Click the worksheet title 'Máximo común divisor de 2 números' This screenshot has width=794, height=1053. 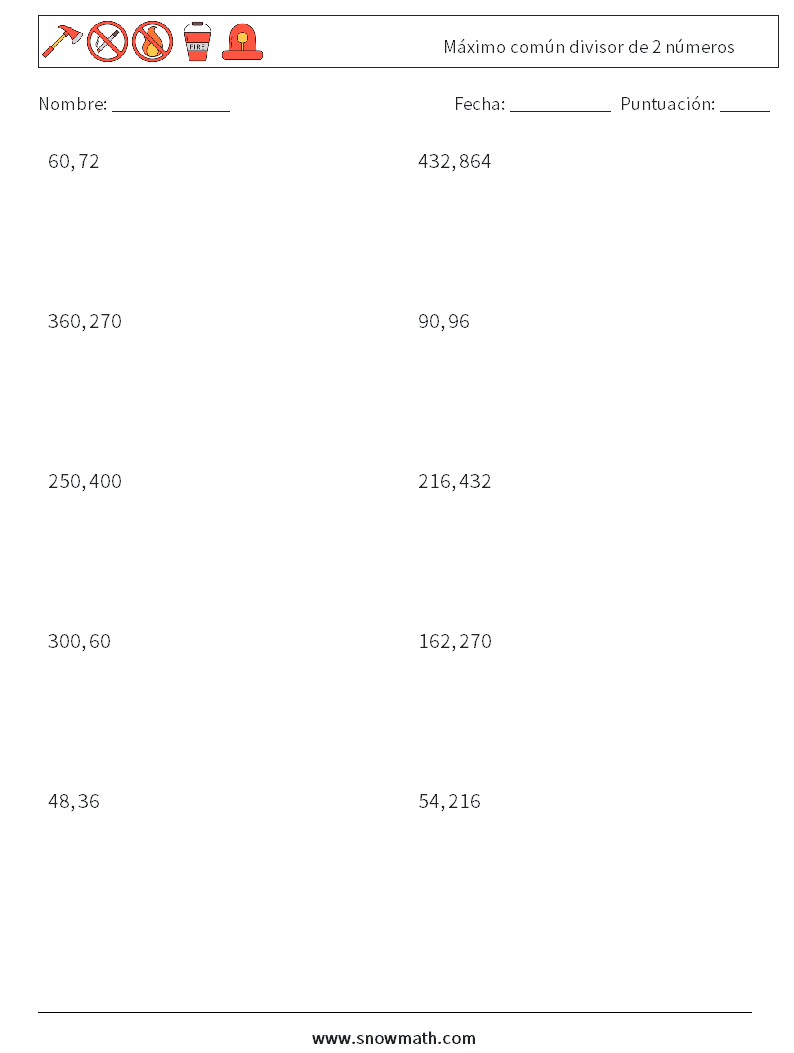589,47
